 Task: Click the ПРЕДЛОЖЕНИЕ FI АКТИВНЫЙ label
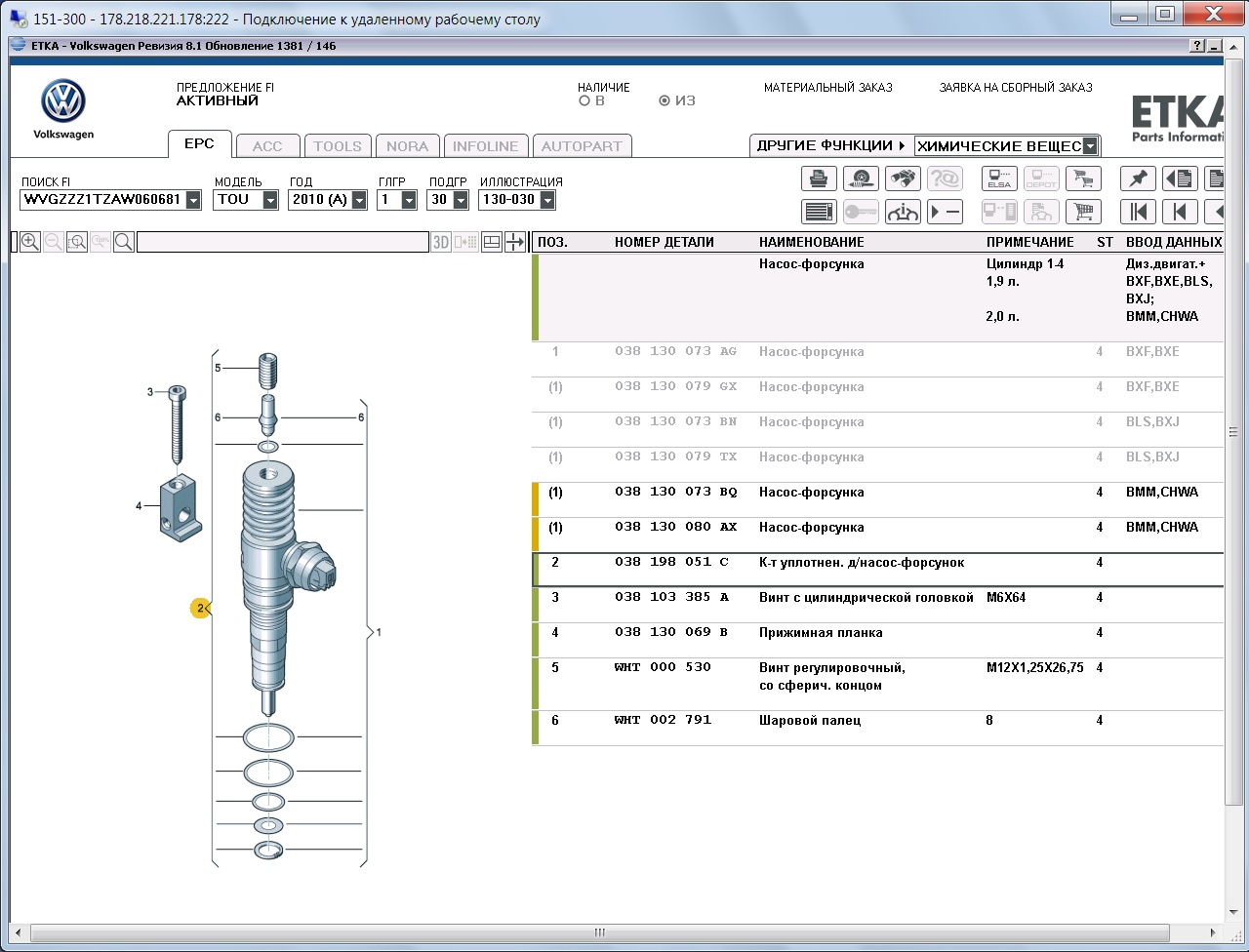tap(225, 94)
